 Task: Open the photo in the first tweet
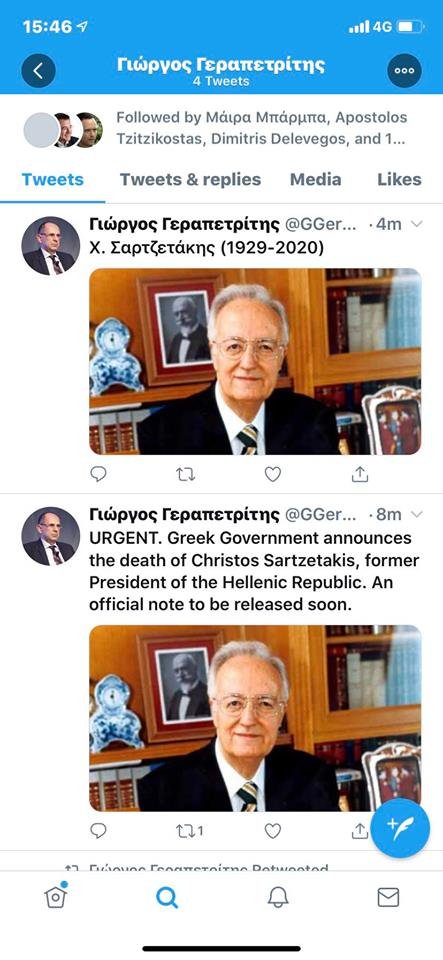click(x=255, y=361)
